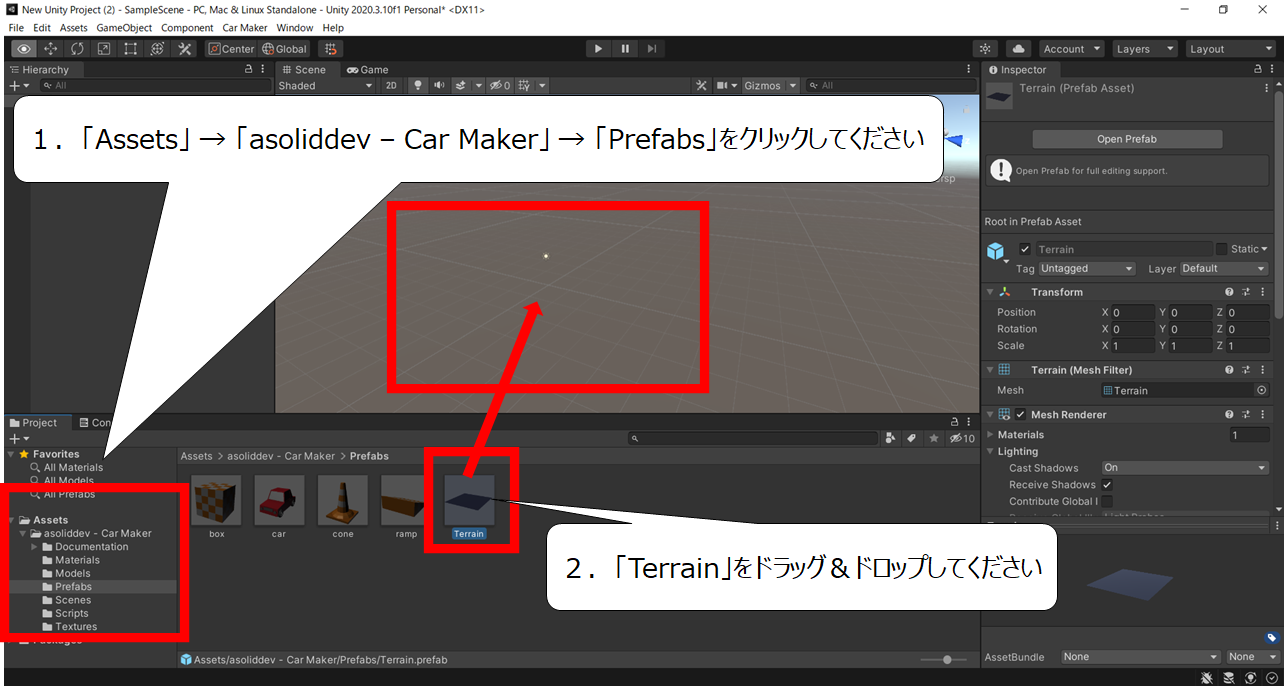This screenshot has width=1284, height=686.
Task: Open the Cast Shadows dropdown
Action: 1185,468
